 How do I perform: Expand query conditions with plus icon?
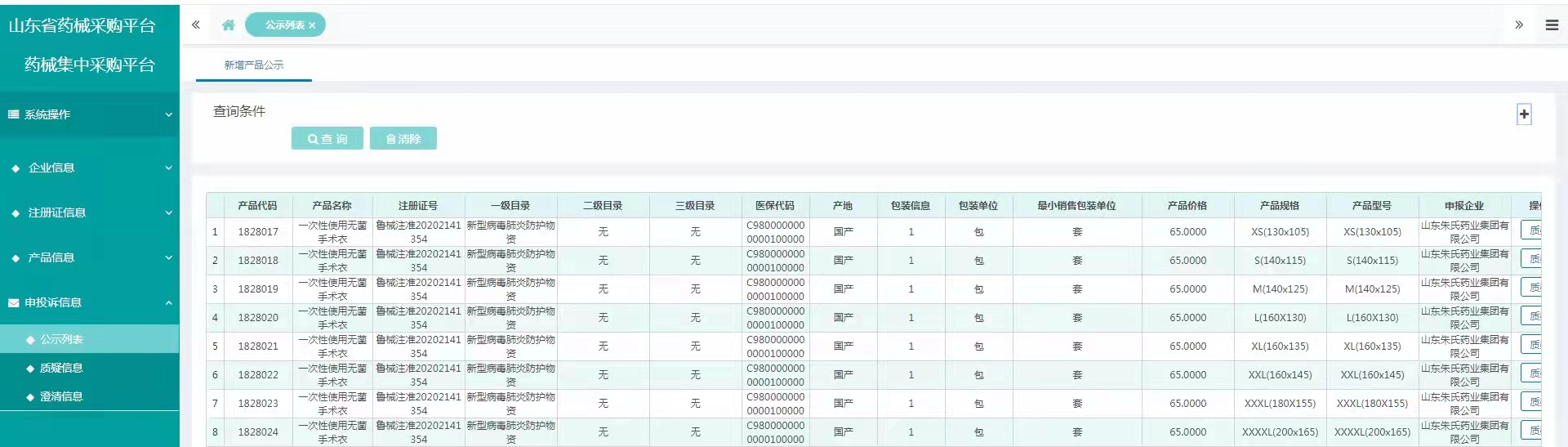point(1524,114)
